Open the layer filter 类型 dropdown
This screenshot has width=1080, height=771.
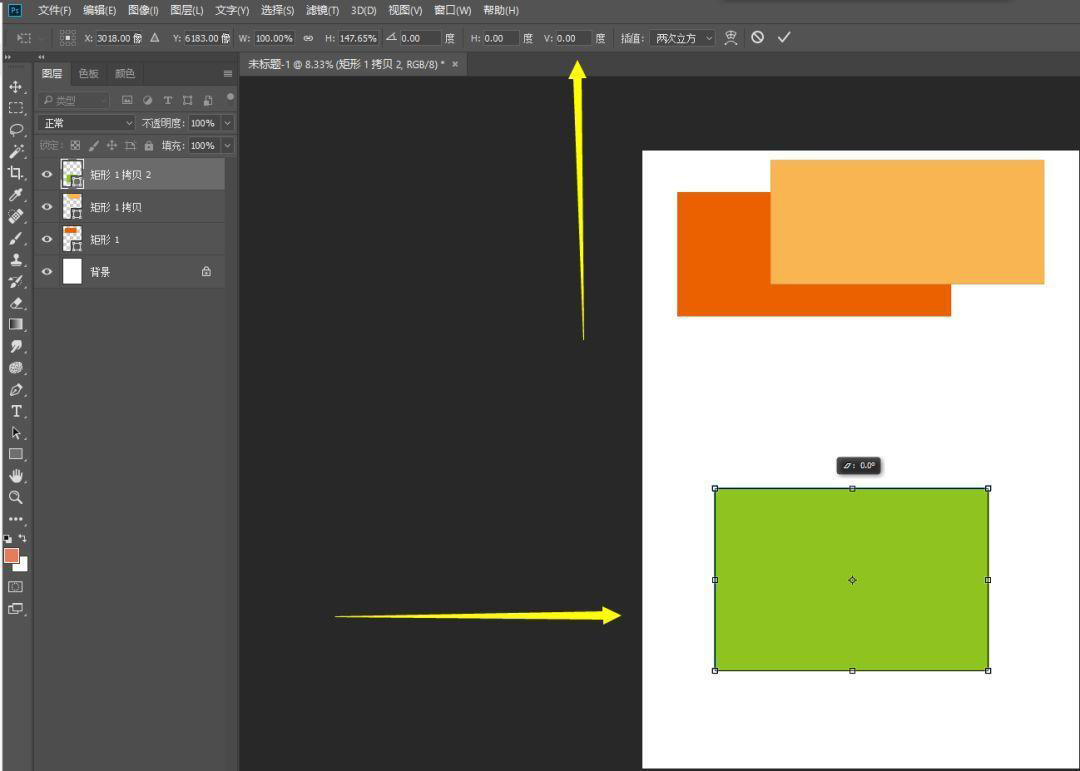click(x=74, y=100)
